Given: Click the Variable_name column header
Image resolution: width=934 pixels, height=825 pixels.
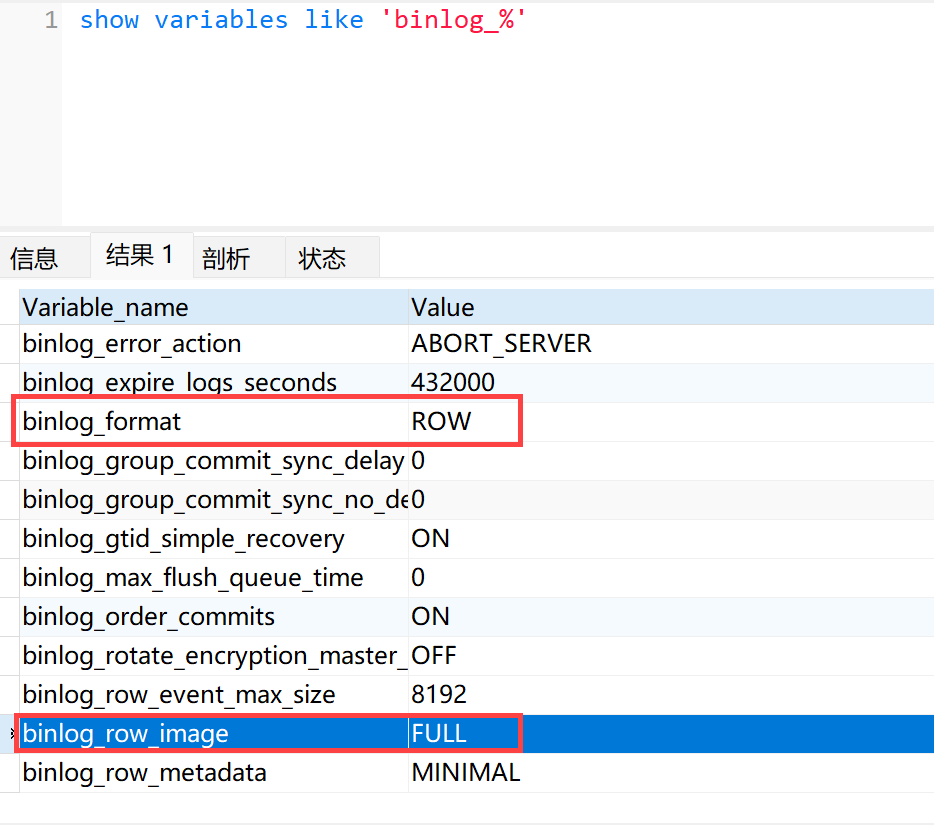Looking at the screenshot, I should point(214,307).
